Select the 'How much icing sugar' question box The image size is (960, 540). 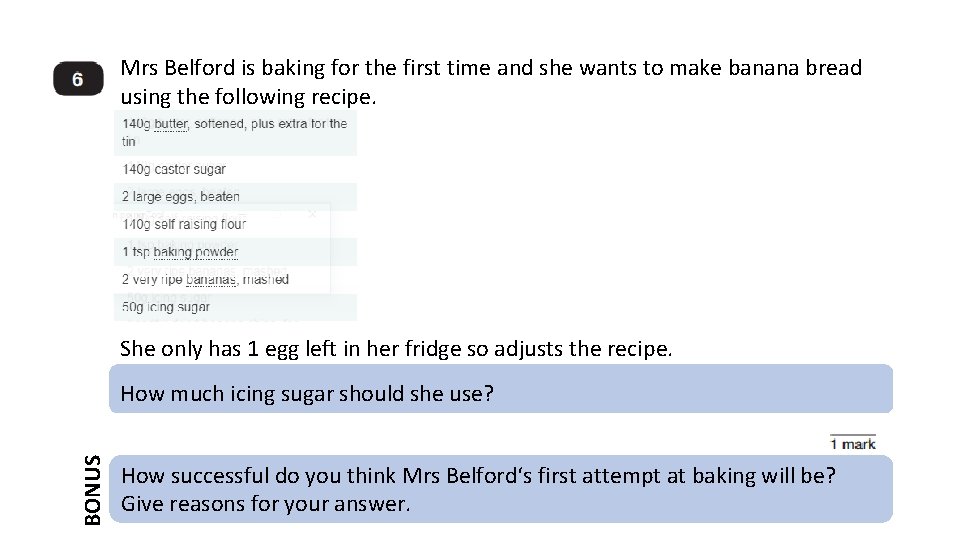[x=500, y=393]
